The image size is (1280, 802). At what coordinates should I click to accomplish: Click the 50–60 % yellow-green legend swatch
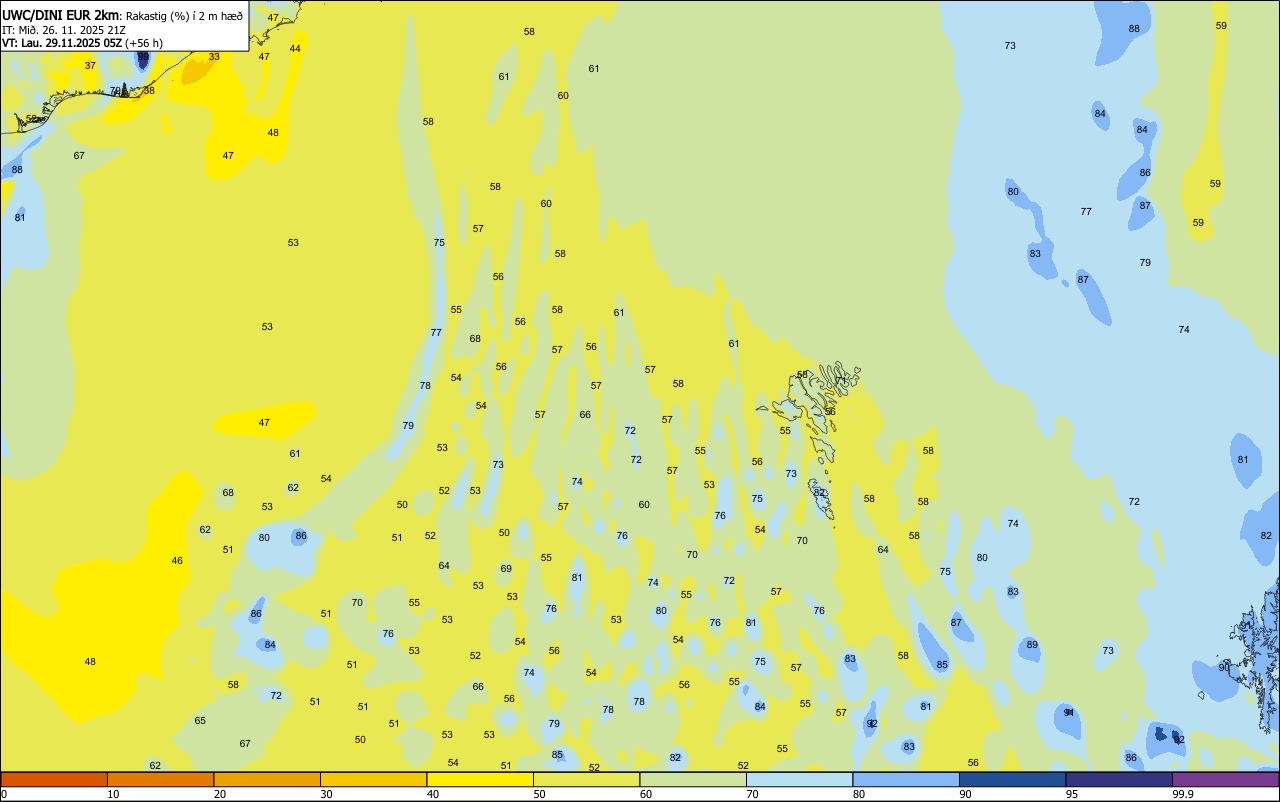click(586, 779)
